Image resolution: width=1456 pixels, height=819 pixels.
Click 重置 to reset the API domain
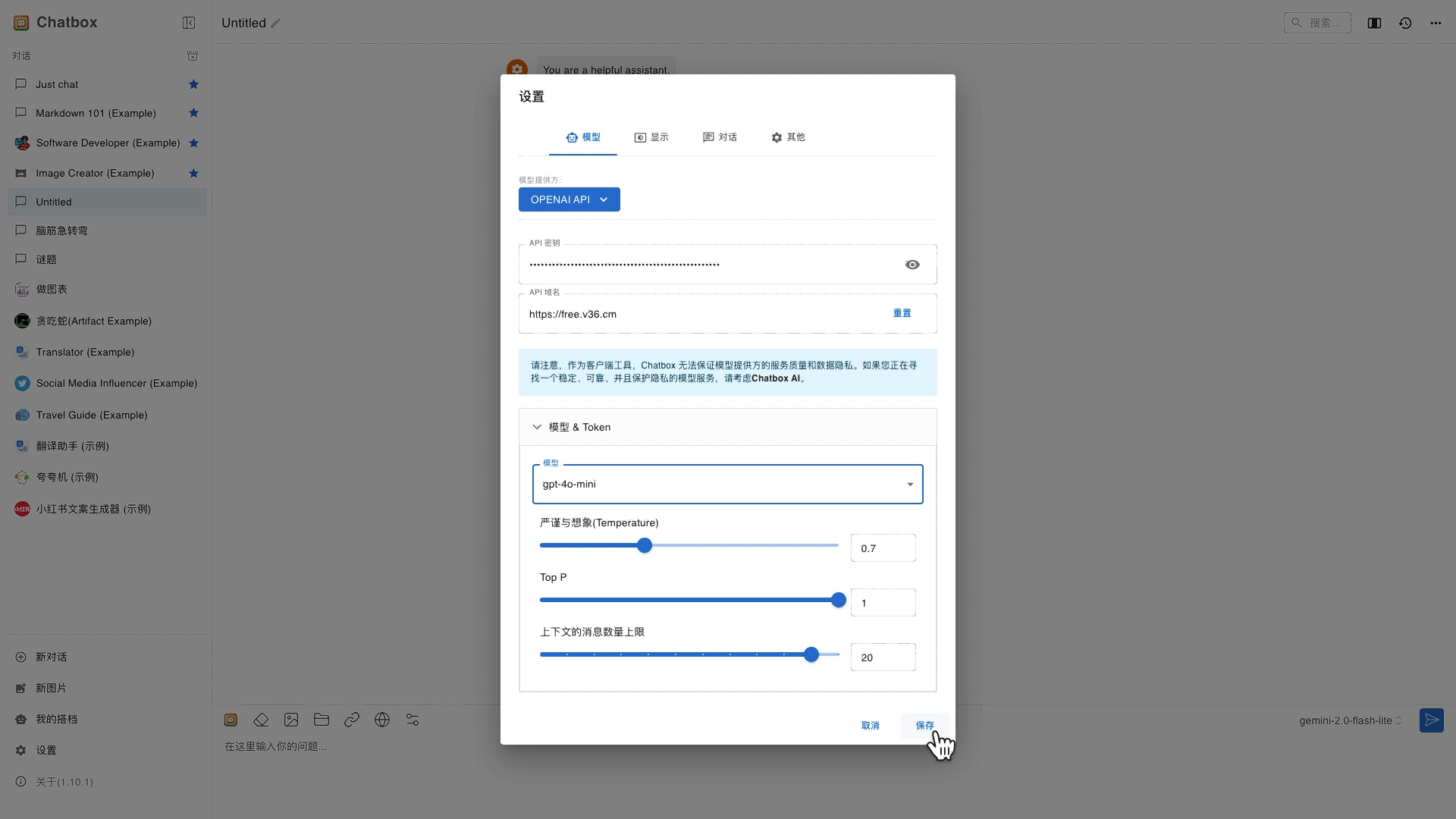pyautogui.click(x=902, y=313)
